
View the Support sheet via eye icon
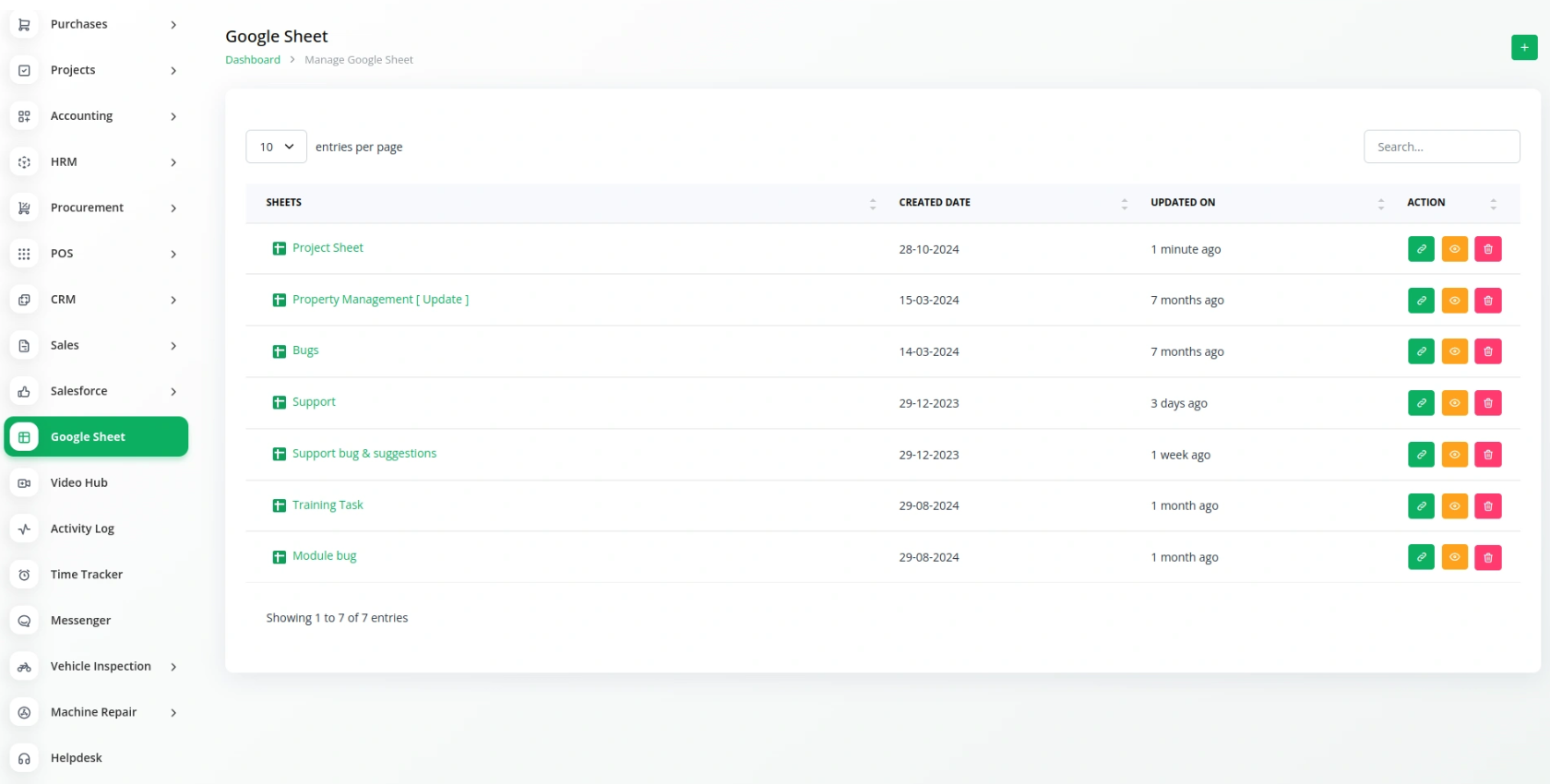[x=1454, y=403]
